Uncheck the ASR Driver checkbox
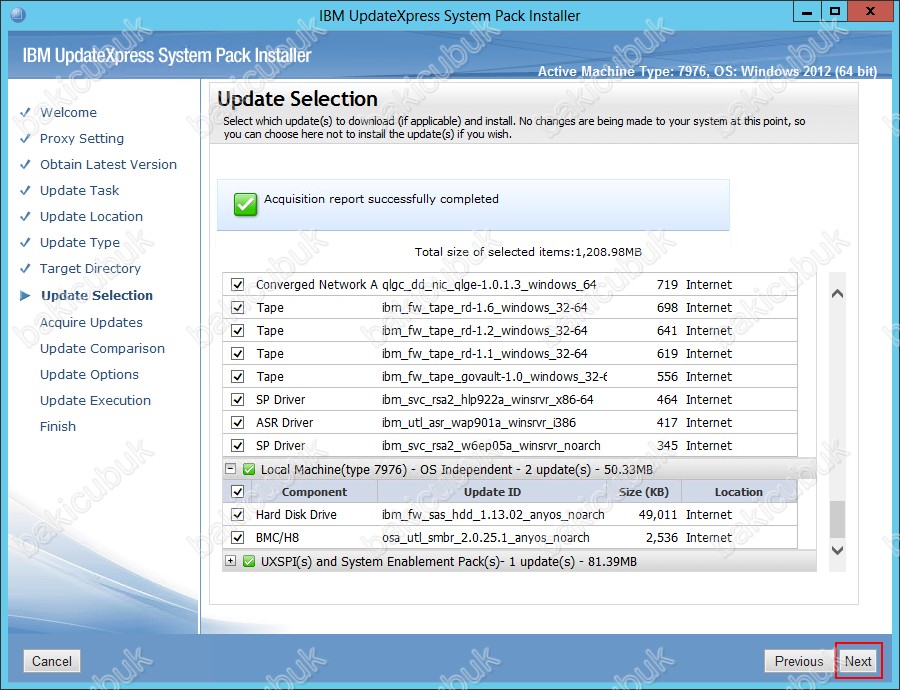This screenshot has width=900, height=690. pos(237,423)
